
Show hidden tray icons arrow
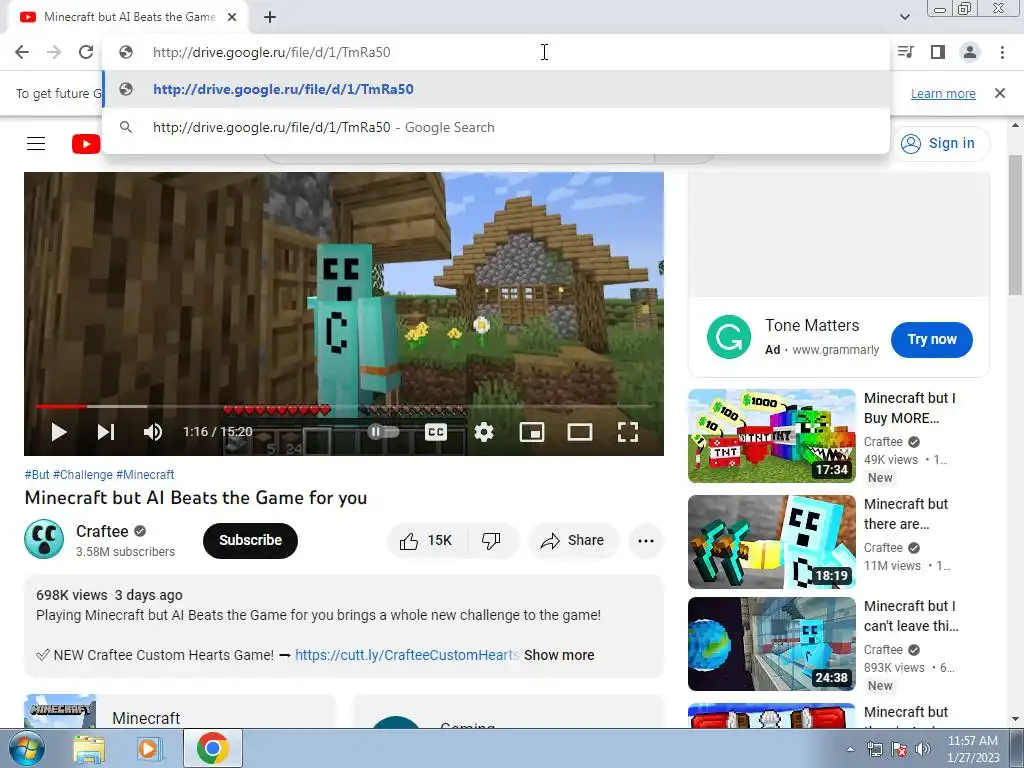click(x=850, y=749)
